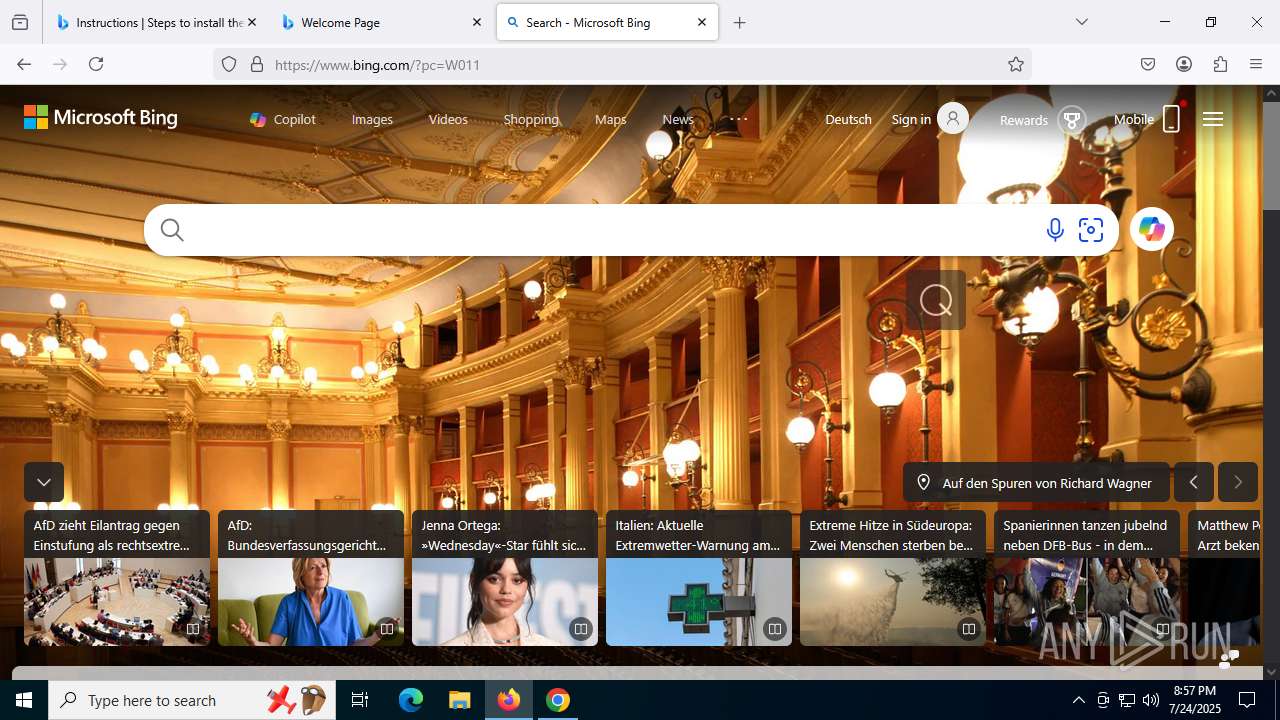Image resolution: width=1280 pixels, height=720 pixels.
Task: Open the Copilot round button beside search
Action: [x=1152, y=230]
